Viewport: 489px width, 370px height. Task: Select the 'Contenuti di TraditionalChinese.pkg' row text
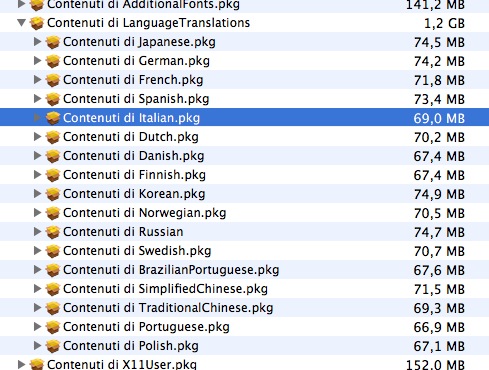pos(168,308)
